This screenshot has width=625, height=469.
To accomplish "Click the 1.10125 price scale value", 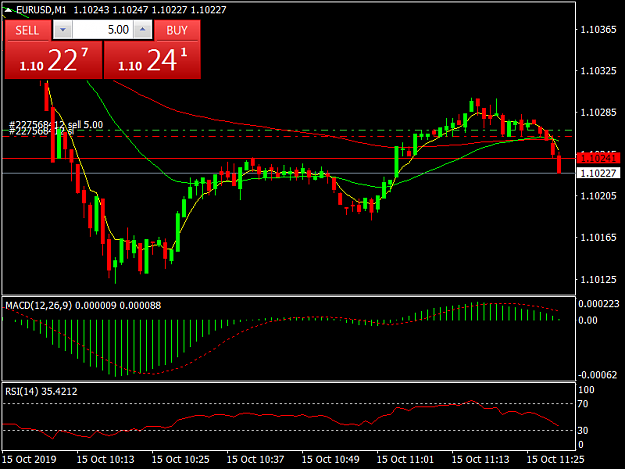I will point(598,280).
